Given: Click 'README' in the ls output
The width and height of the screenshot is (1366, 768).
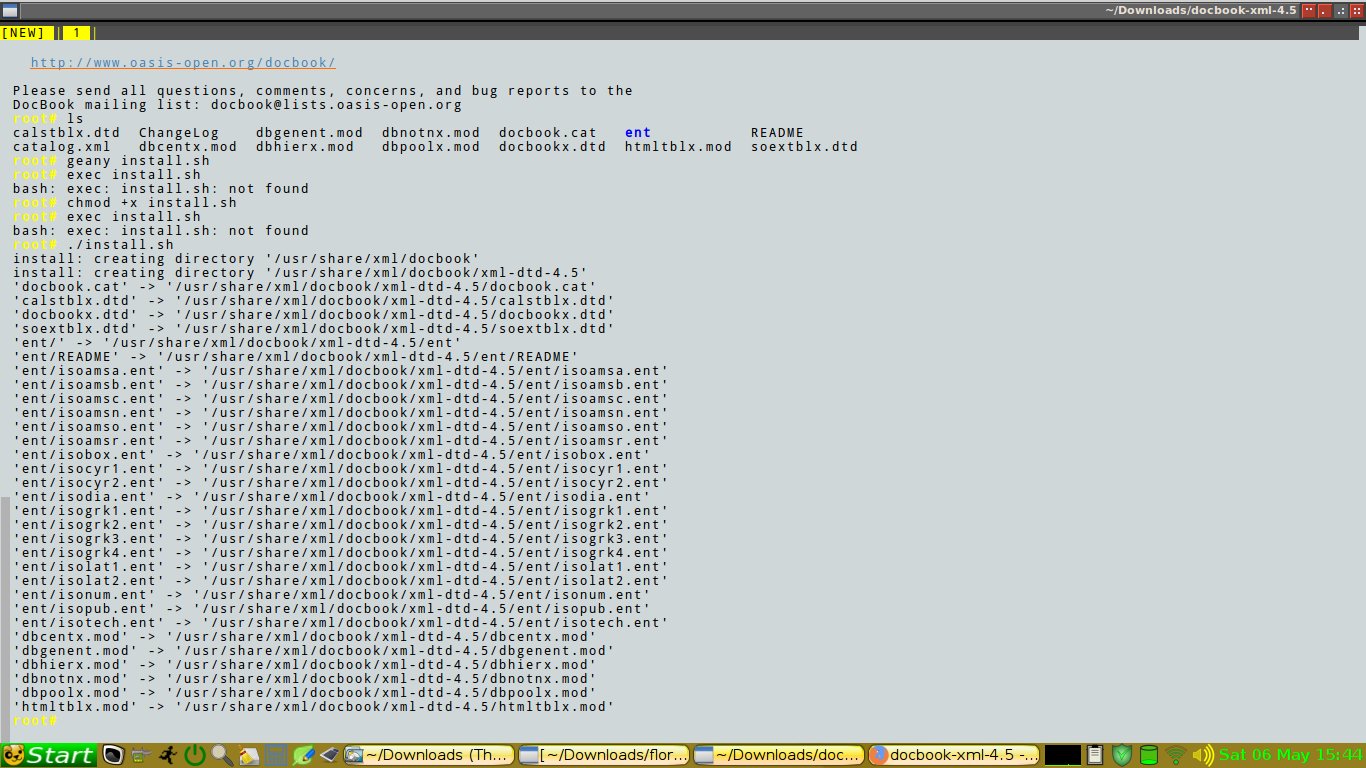Looking at the screenshot, I should (x=777, y=132).
